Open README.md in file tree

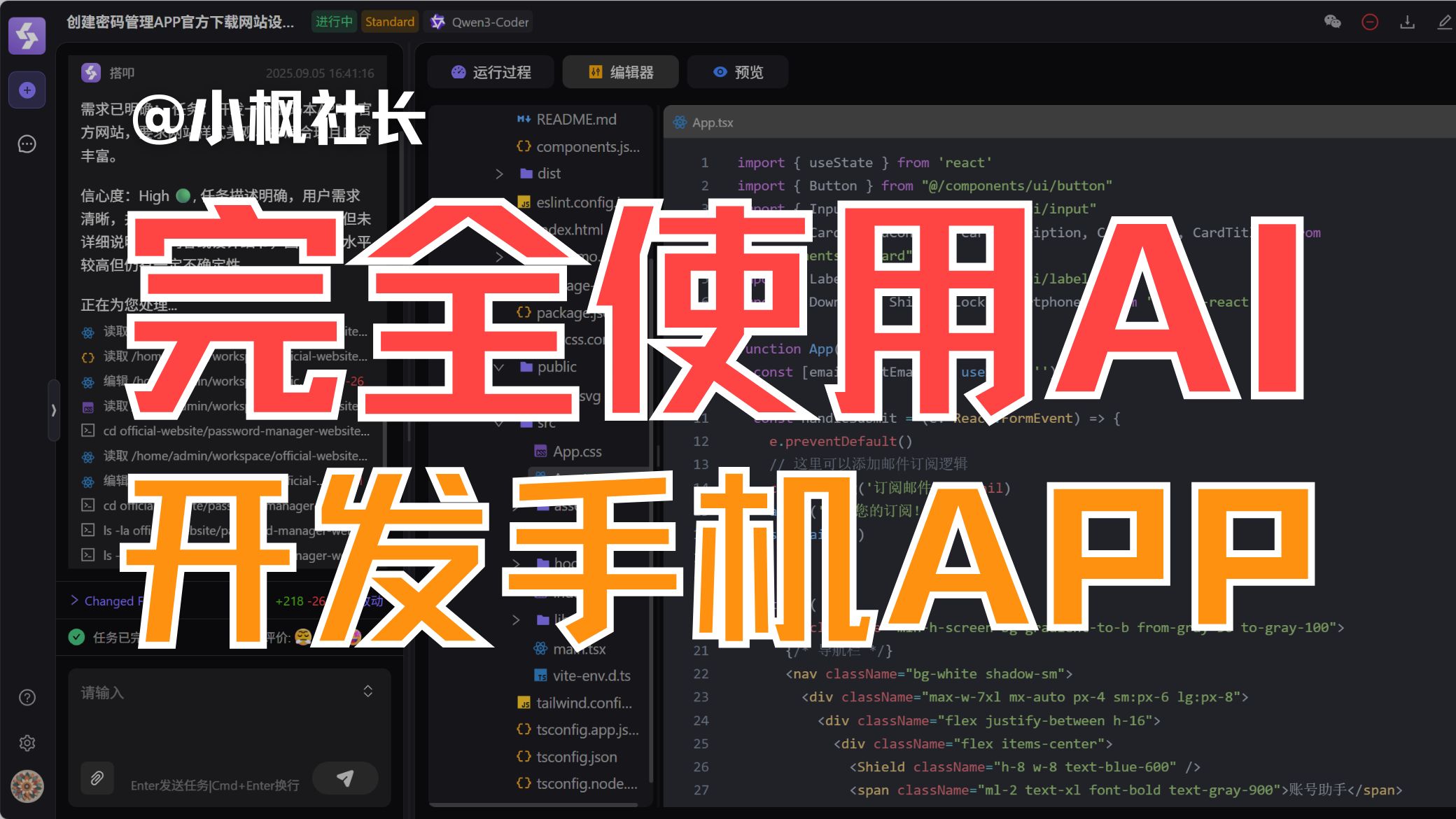point(575,120)
